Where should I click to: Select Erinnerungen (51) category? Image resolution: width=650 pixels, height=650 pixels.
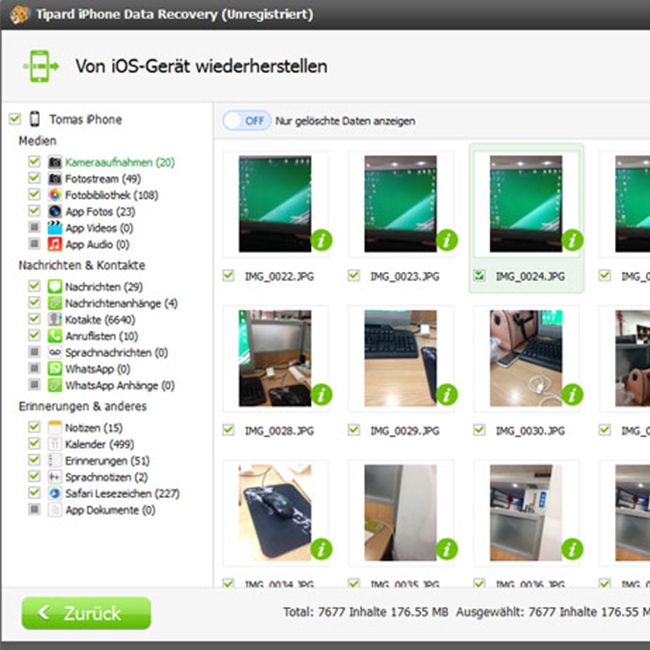pyautogui.click(x=107, y=461)
